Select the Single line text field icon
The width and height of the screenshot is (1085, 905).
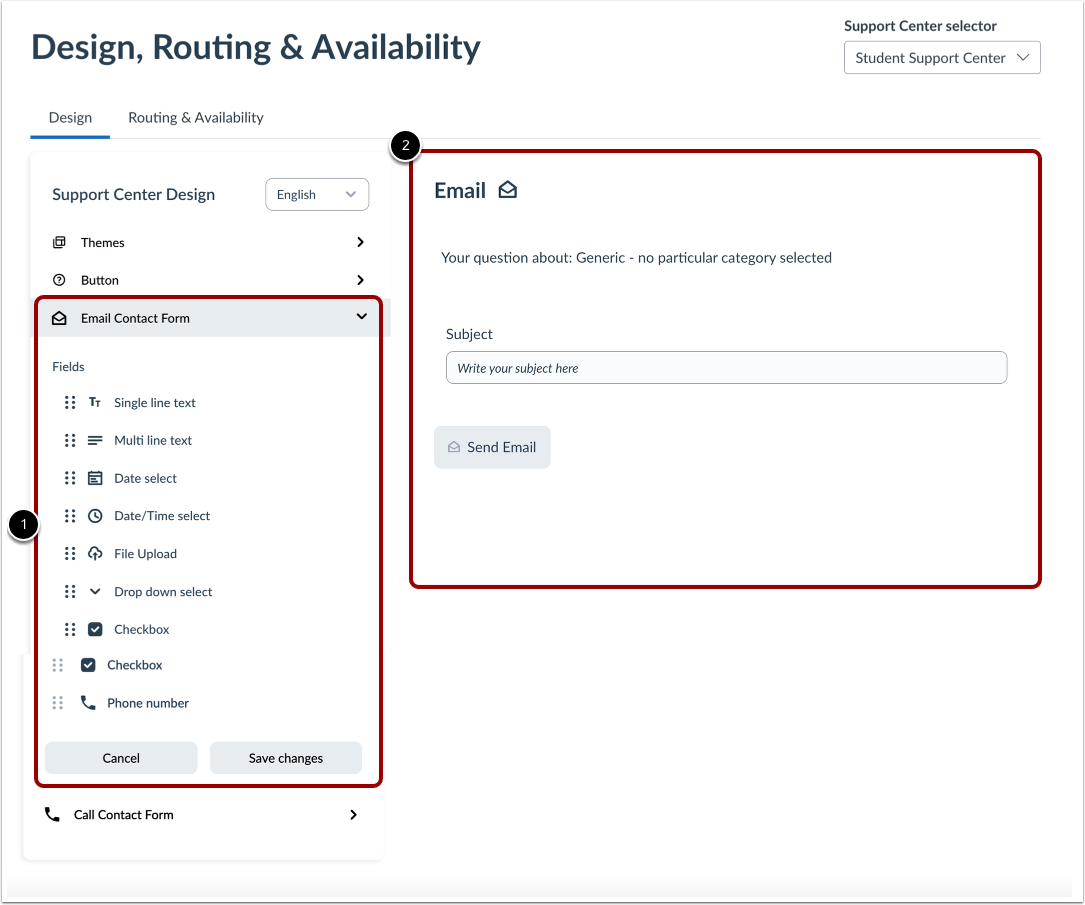pos(94,402)
